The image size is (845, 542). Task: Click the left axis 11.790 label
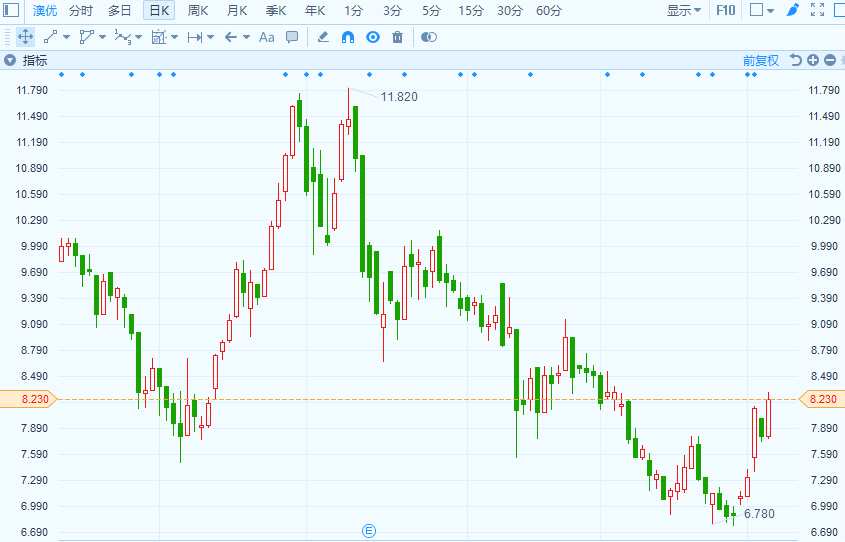(32, 90)
